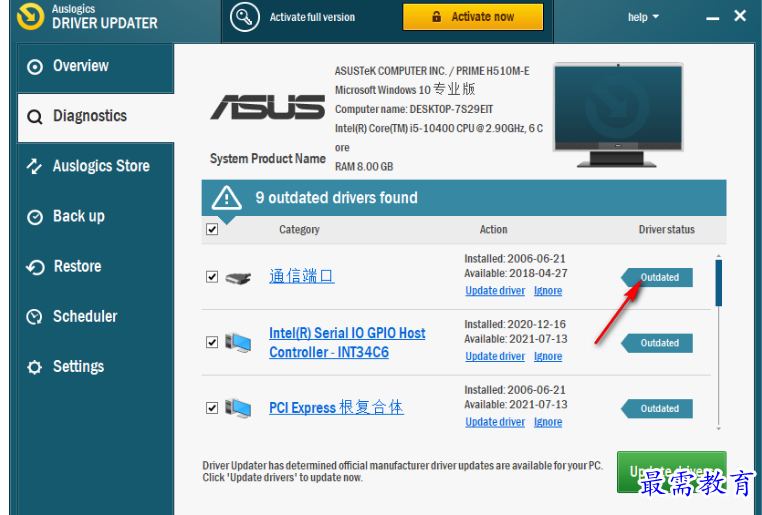Click Ignore for PCI Express 根复合体
The height and width of the screenshot is (515, 762).
tap(548, 422)
